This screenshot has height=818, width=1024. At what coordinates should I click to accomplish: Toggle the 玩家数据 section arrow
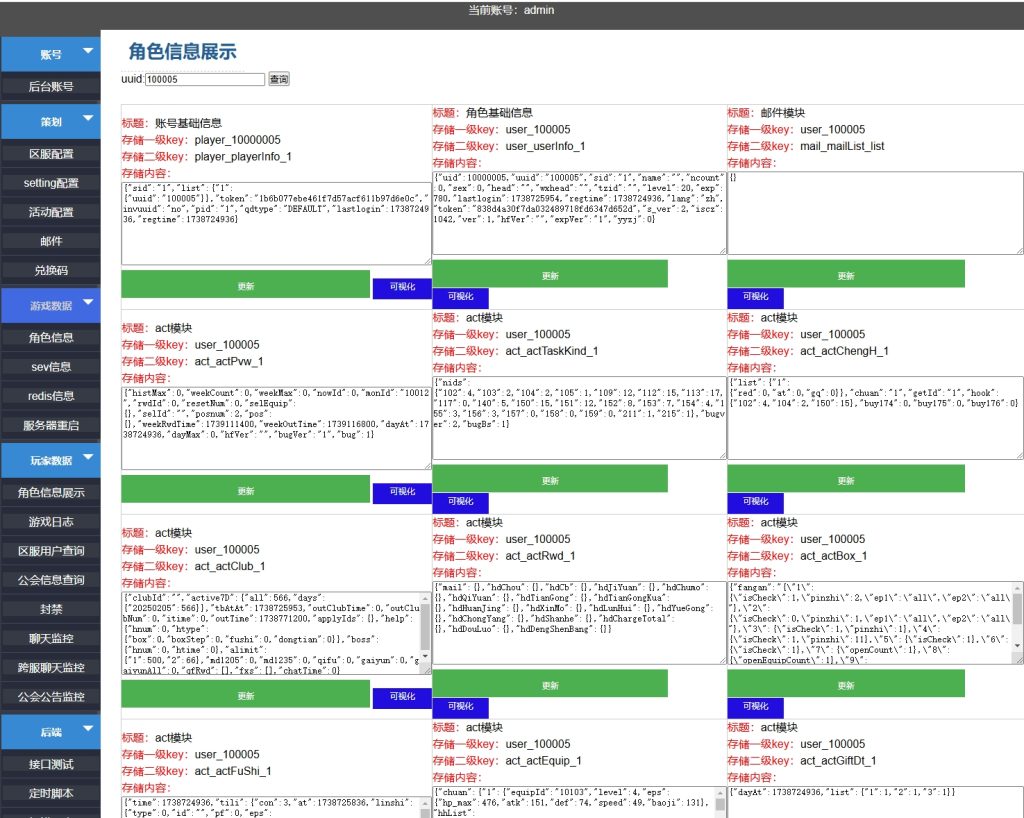88,458
